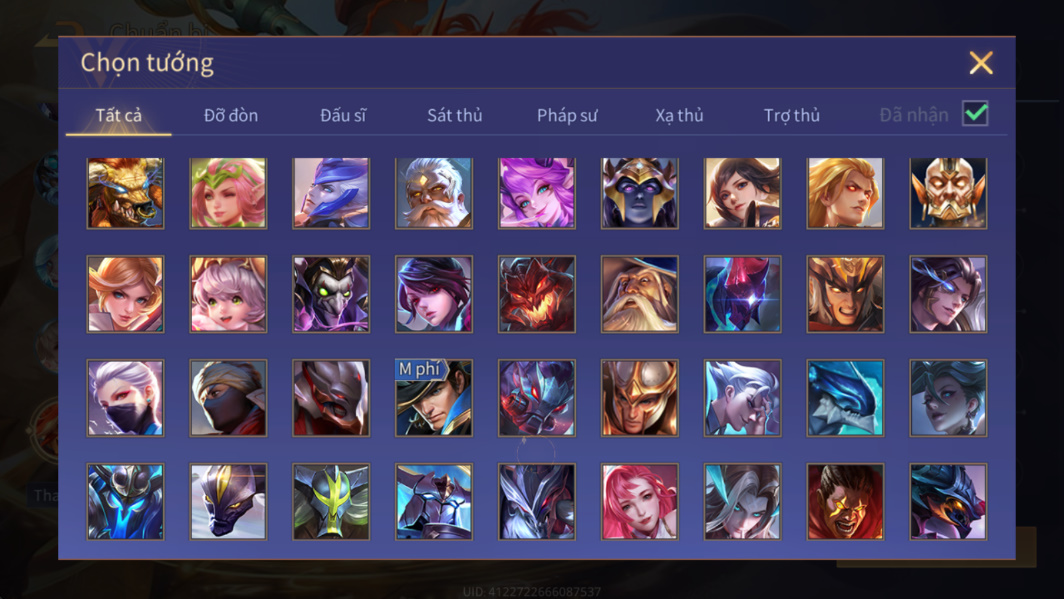Select the golden boar hero portrait

126,193
